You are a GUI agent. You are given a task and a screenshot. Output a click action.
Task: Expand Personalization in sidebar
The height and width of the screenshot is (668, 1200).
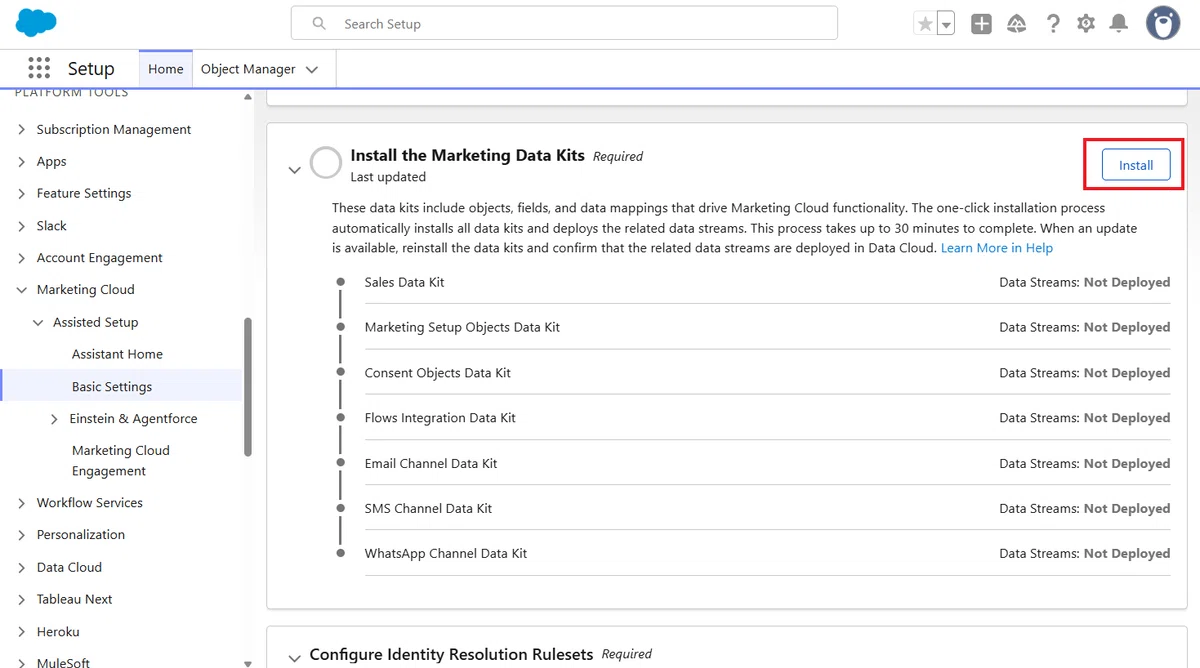[22, 535]
